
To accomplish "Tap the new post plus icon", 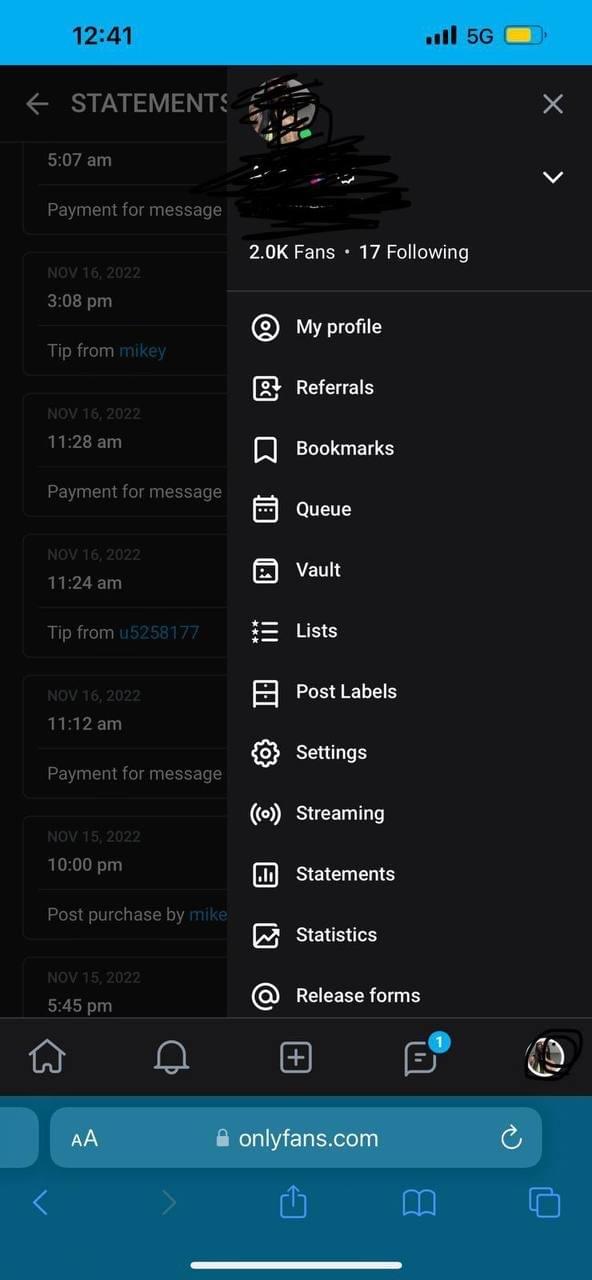I will pyautogui.click(x=296, y=1057).
